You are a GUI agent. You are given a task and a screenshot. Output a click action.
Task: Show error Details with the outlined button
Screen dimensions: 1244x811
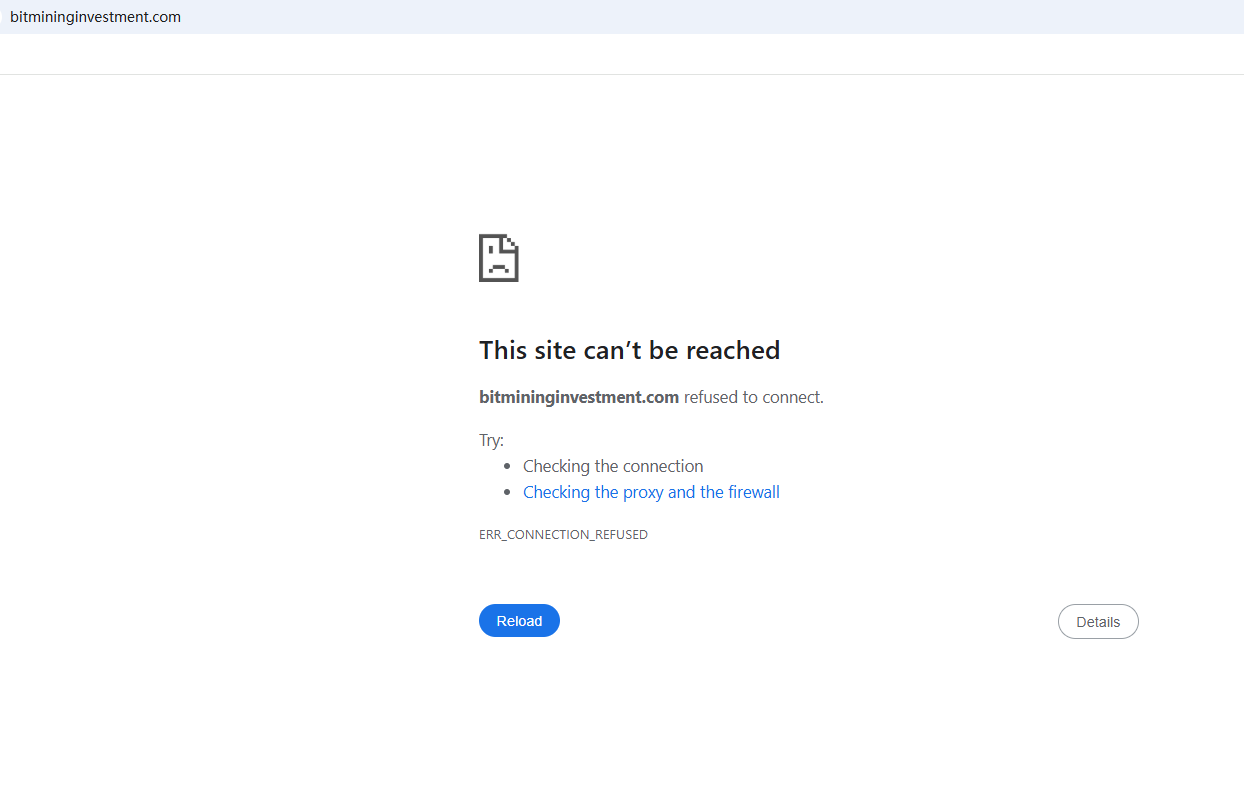click(x=1098, y=621)
